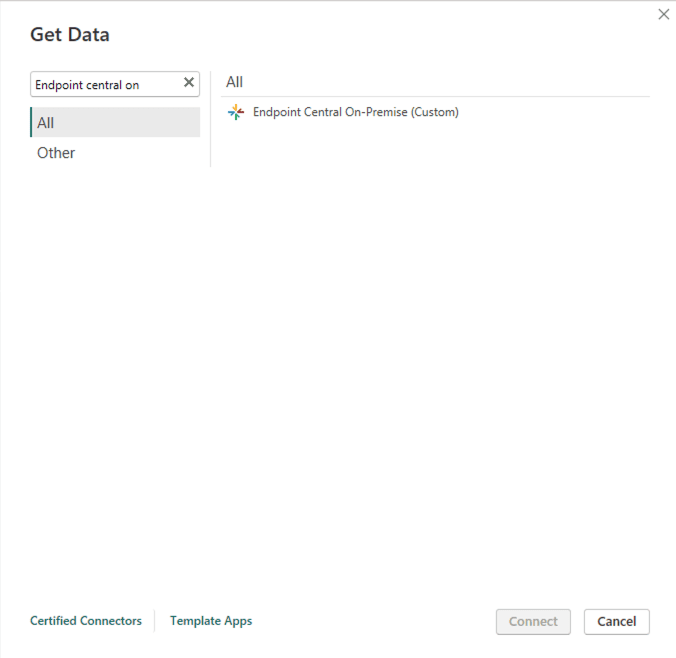Switch to the Other category

pyautogui.click(x=115, y=153)
